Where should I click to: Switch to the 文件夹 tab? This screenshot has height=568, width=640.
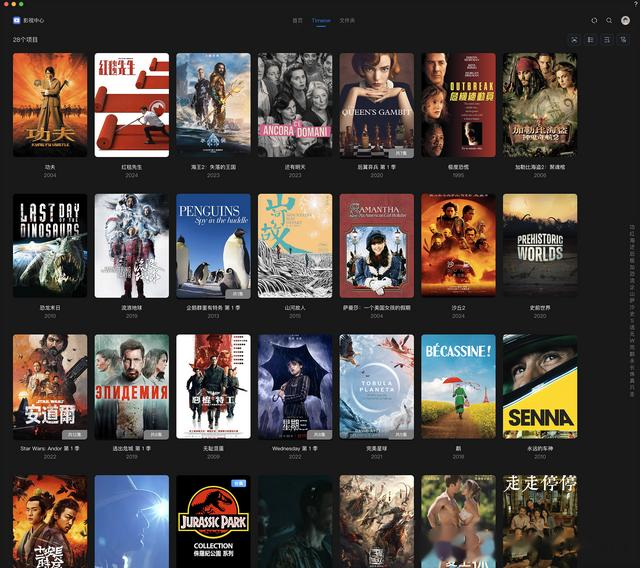pyautogui.click(x=347, y=20)
